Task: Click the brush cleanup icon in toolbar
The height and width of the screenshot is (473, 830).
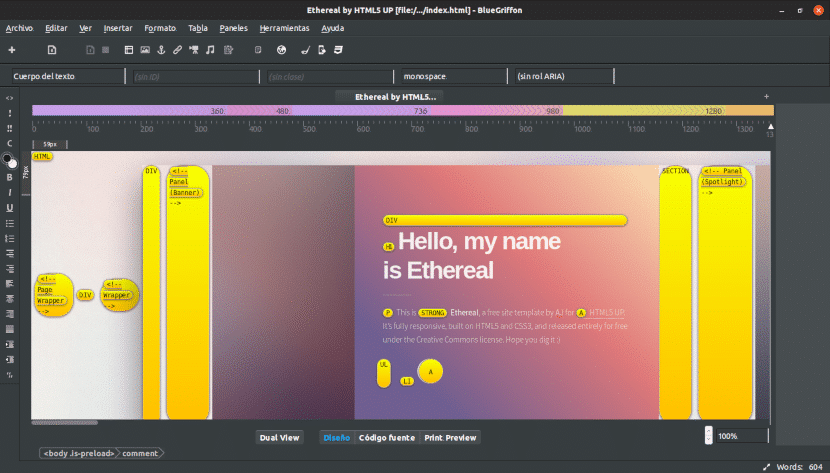Action: click(305, 50)
